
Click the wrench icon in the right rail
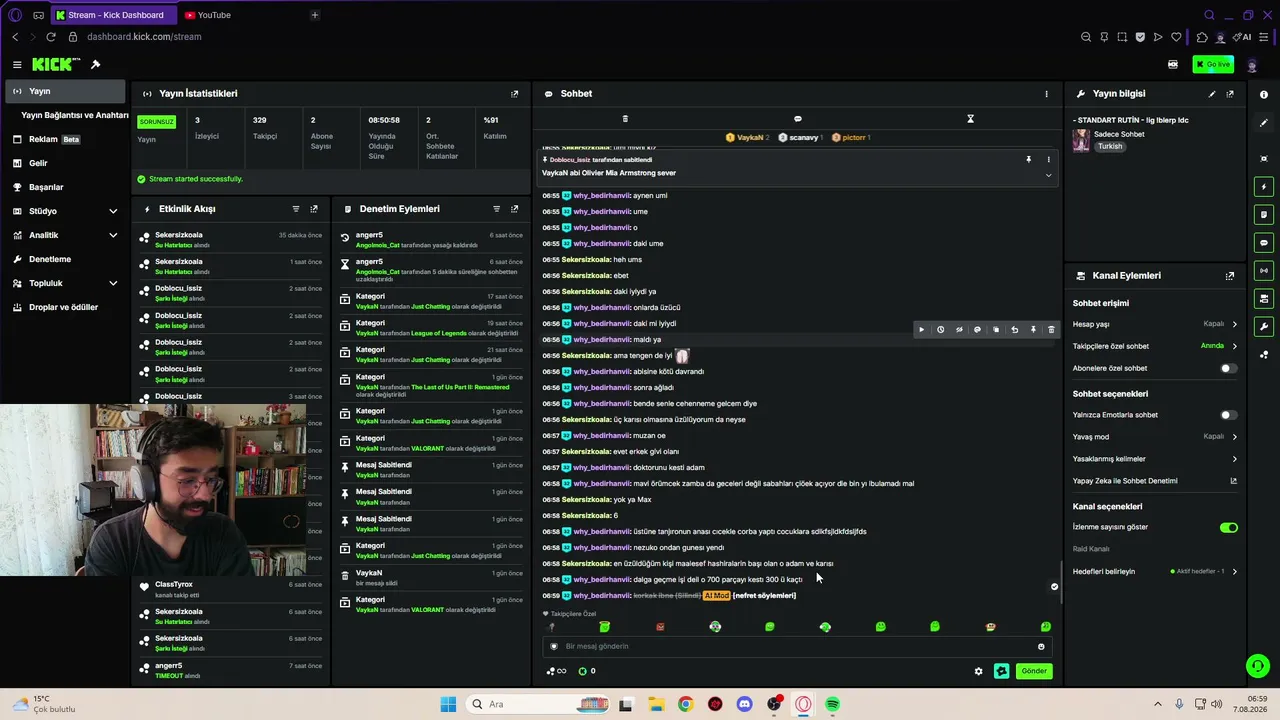pos(1264,327)
